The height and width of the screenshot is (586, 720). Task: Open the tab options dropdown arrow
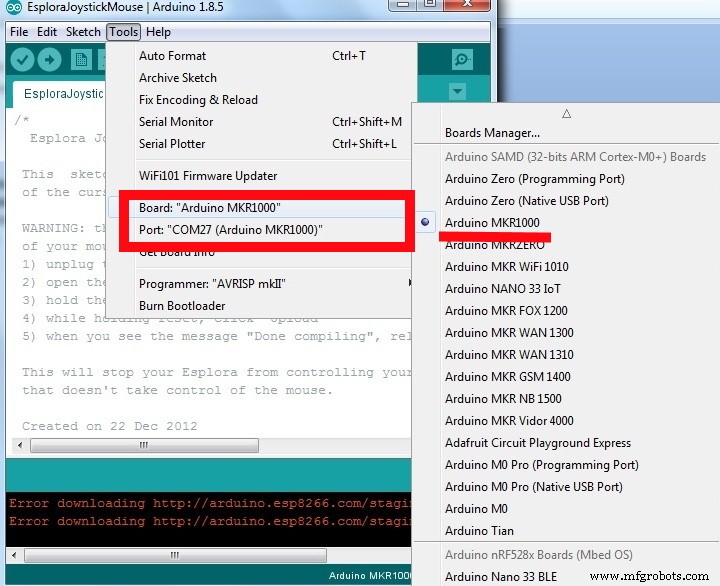click(457, 92)
